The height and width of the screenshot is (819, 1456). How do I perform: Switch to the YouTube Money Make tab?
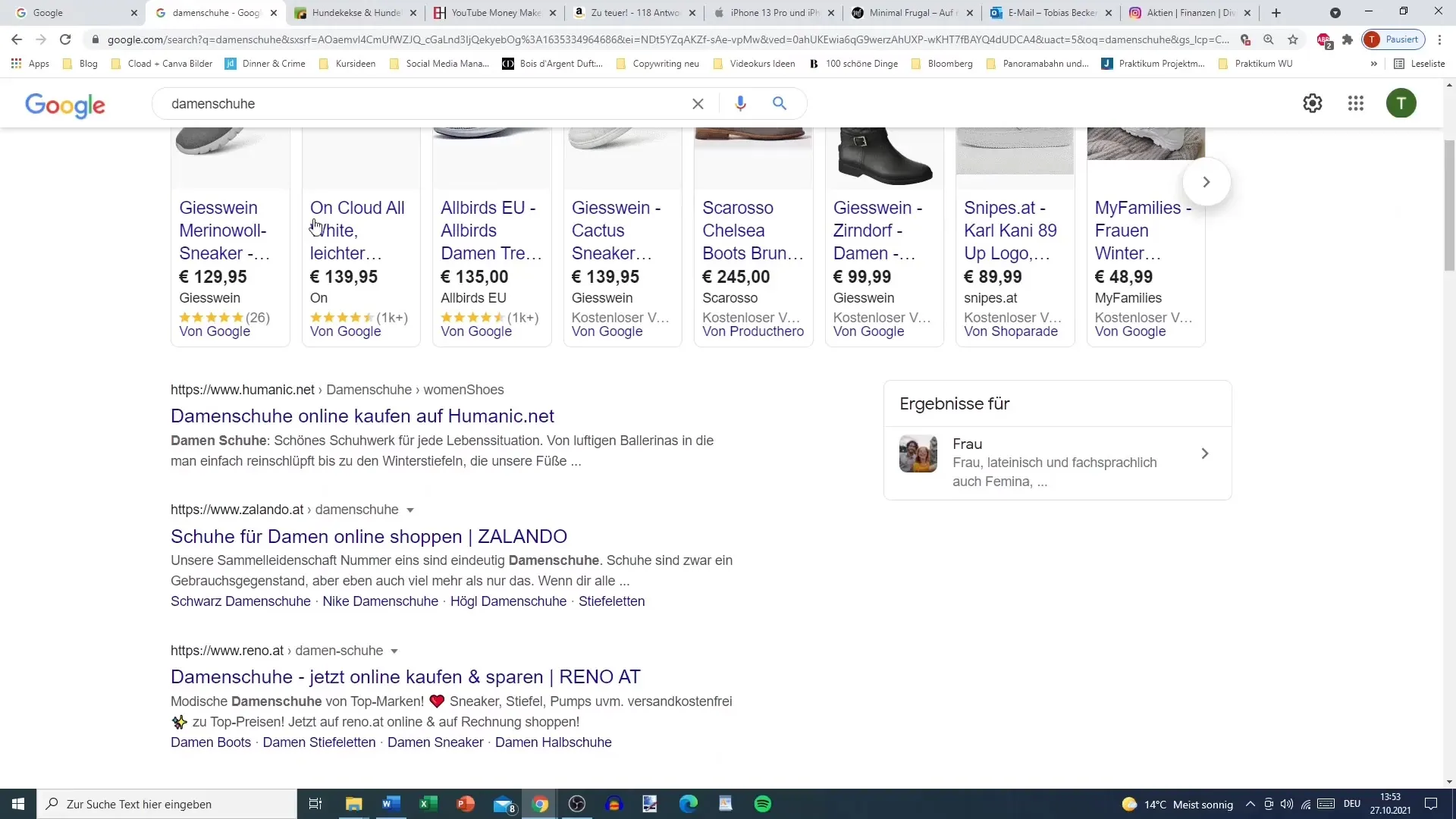494,13
